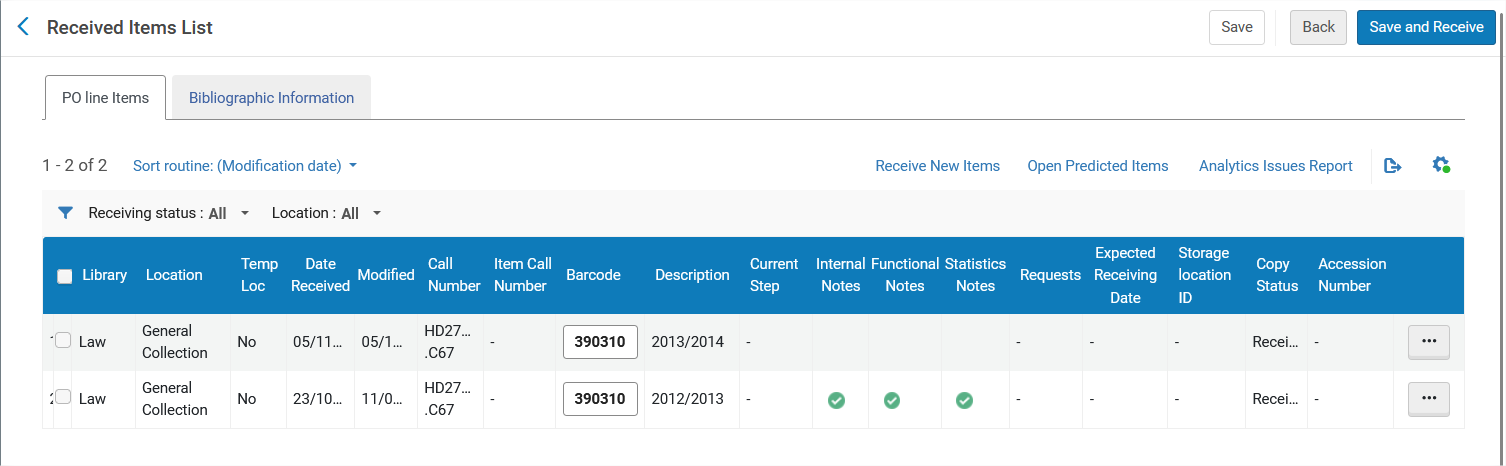Click the Barcode column header

click(x=593, y=275)
